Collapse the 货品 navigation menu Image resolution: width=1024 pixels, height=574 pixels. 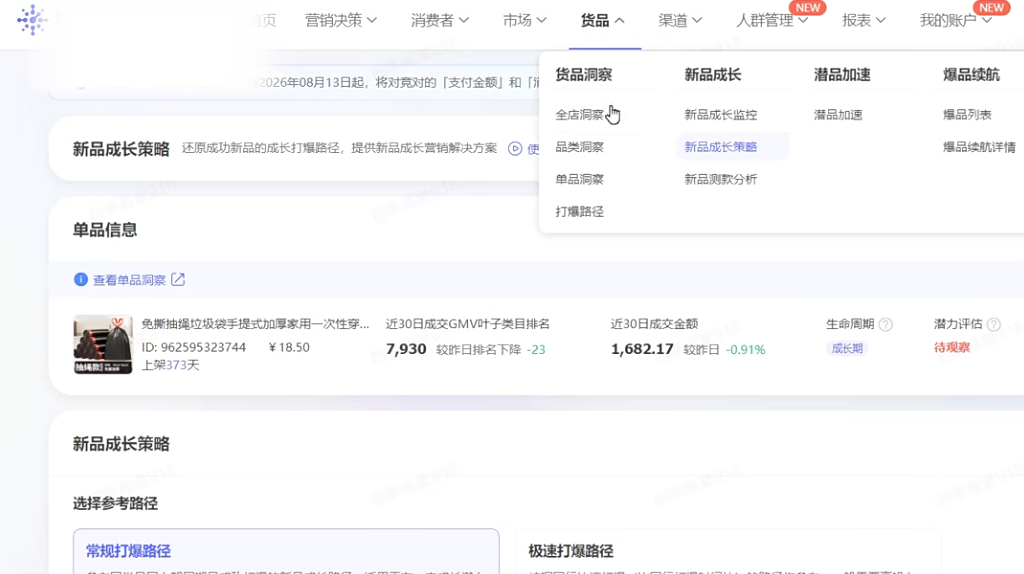(x=603, y=21)
